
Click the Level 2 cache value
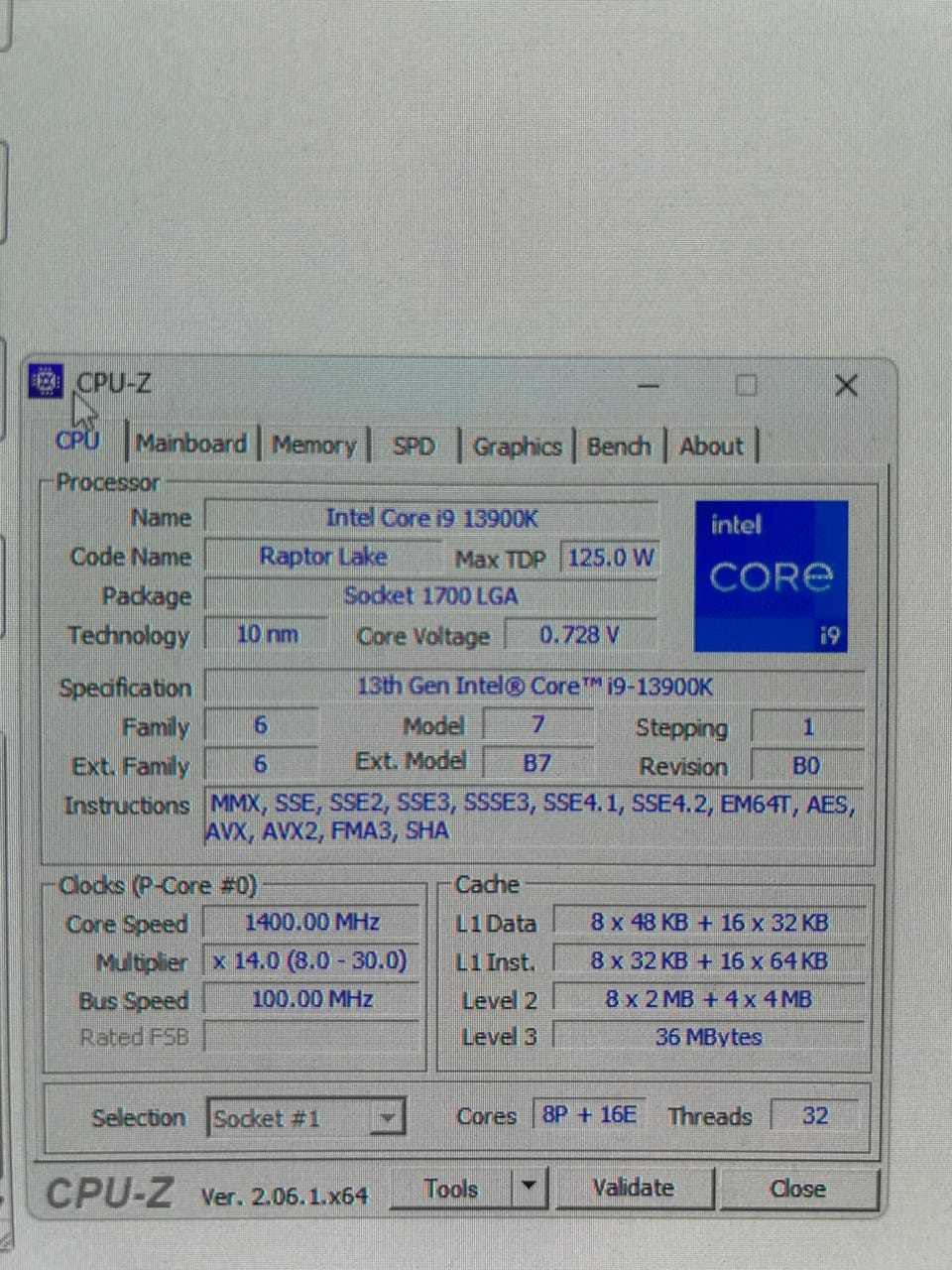coord(709,999)
